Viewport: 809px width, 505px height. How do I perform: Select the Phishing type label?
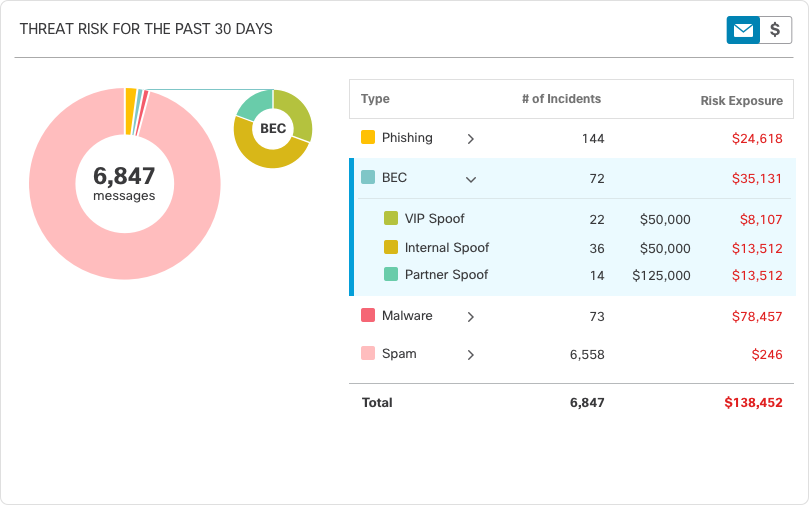coord(407,138)
